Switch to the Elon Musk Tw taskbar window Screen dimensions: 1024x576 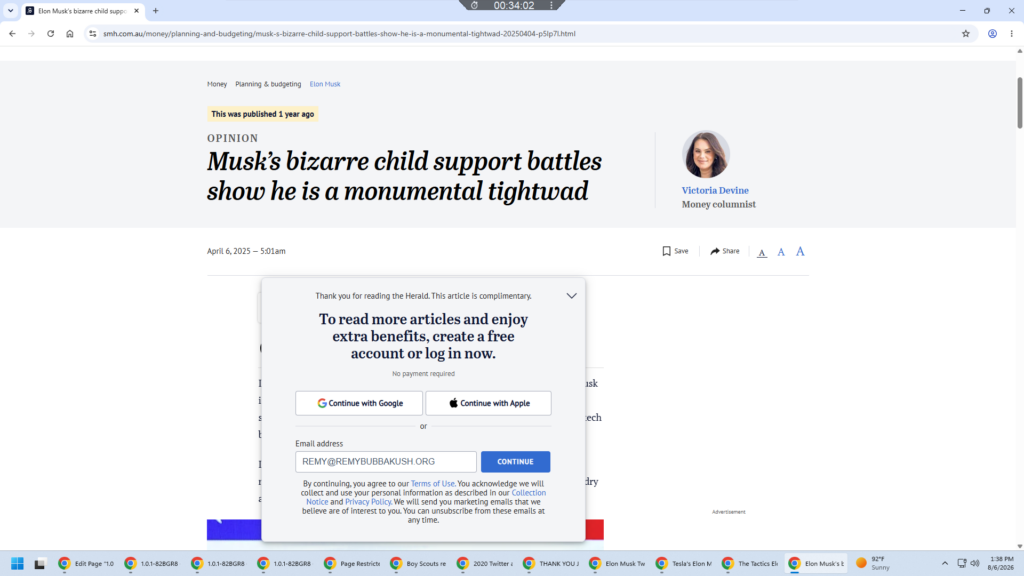(x=617, y=563)
